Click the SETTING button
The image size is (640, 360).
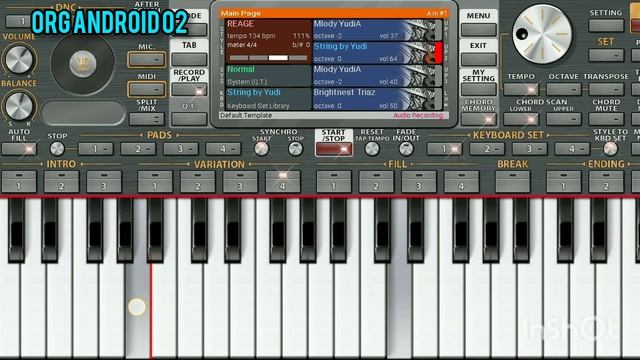[606, 25]
